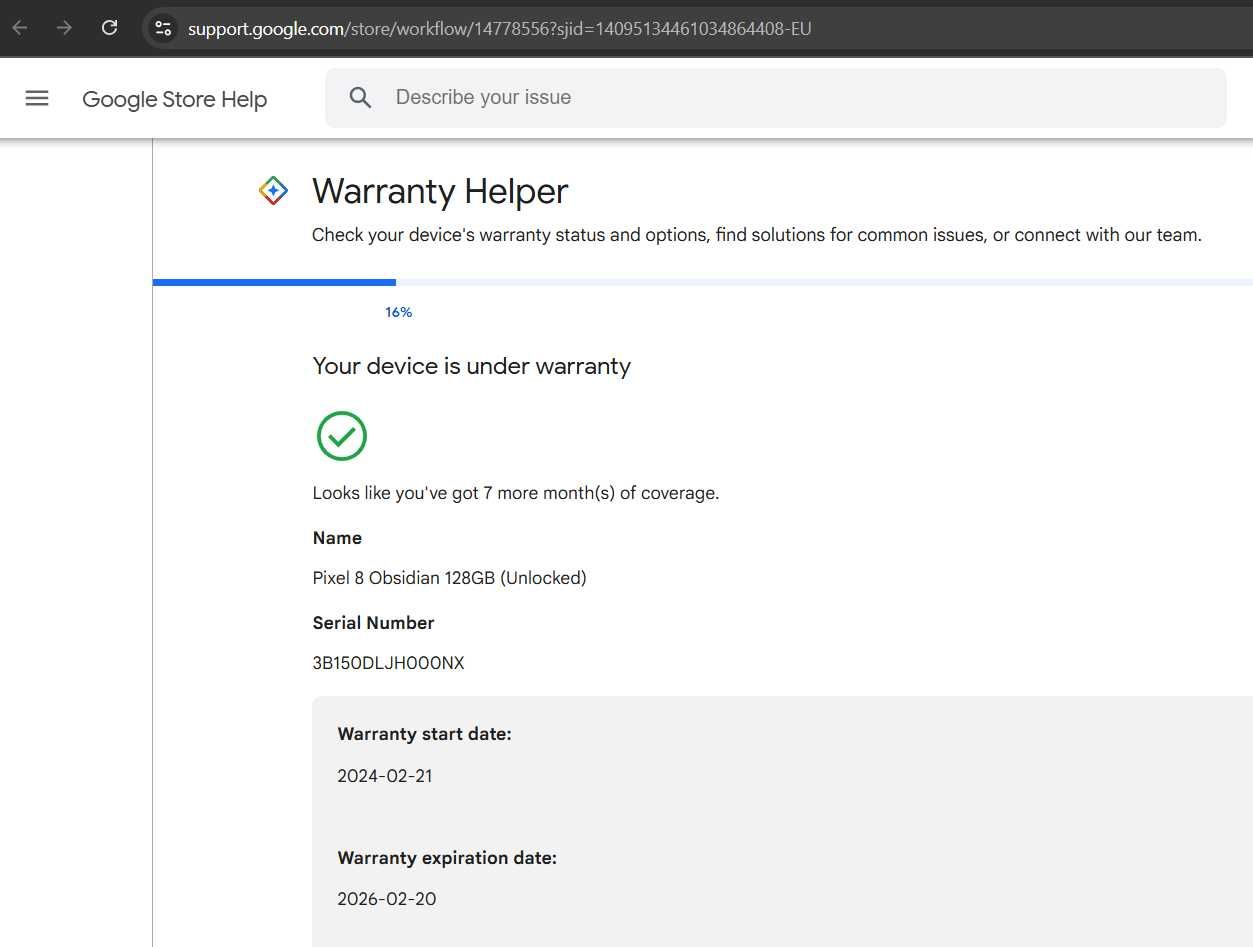Click the Warranty Helper sparkle icon

click(x=273, y=191)
